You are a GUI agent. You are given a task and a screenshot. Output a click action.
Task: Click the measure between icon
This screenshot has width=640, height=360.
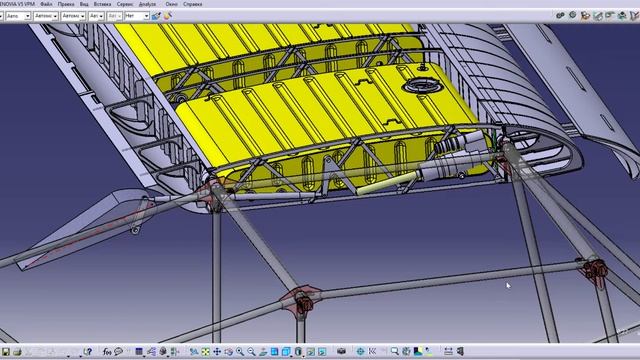448,351
